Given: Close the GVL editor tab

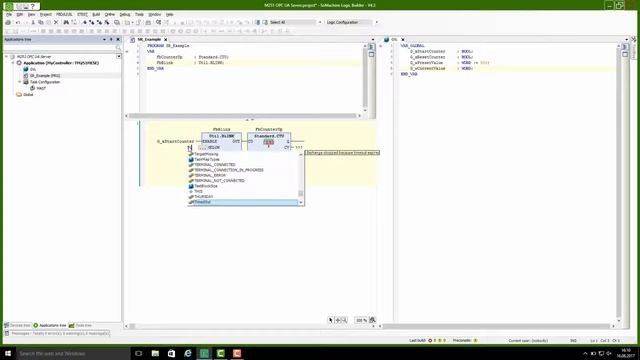Looking at the screenshot, I should click(x=403, y=40).
